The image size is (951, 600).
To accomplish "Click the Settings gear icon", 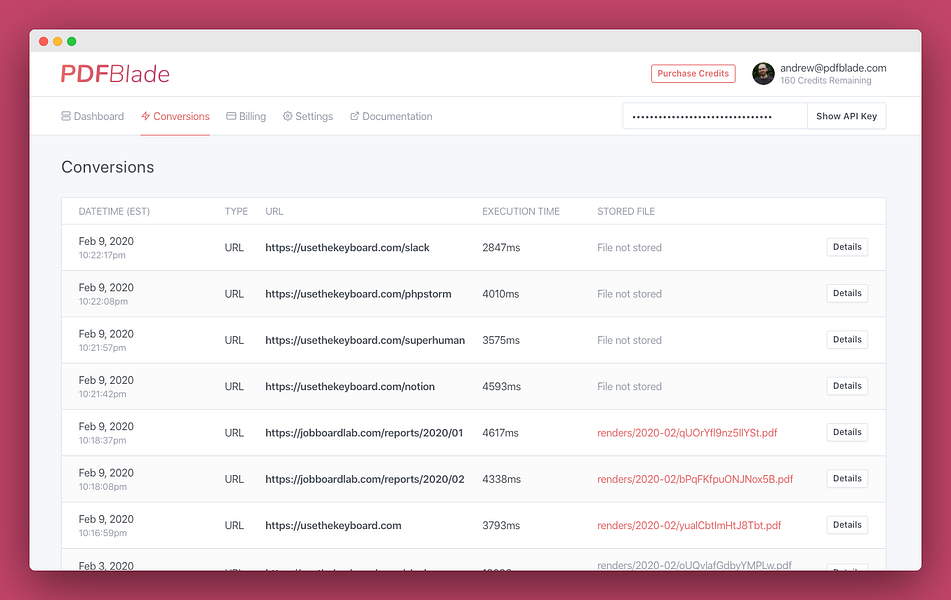I will (x=287, y=116).
